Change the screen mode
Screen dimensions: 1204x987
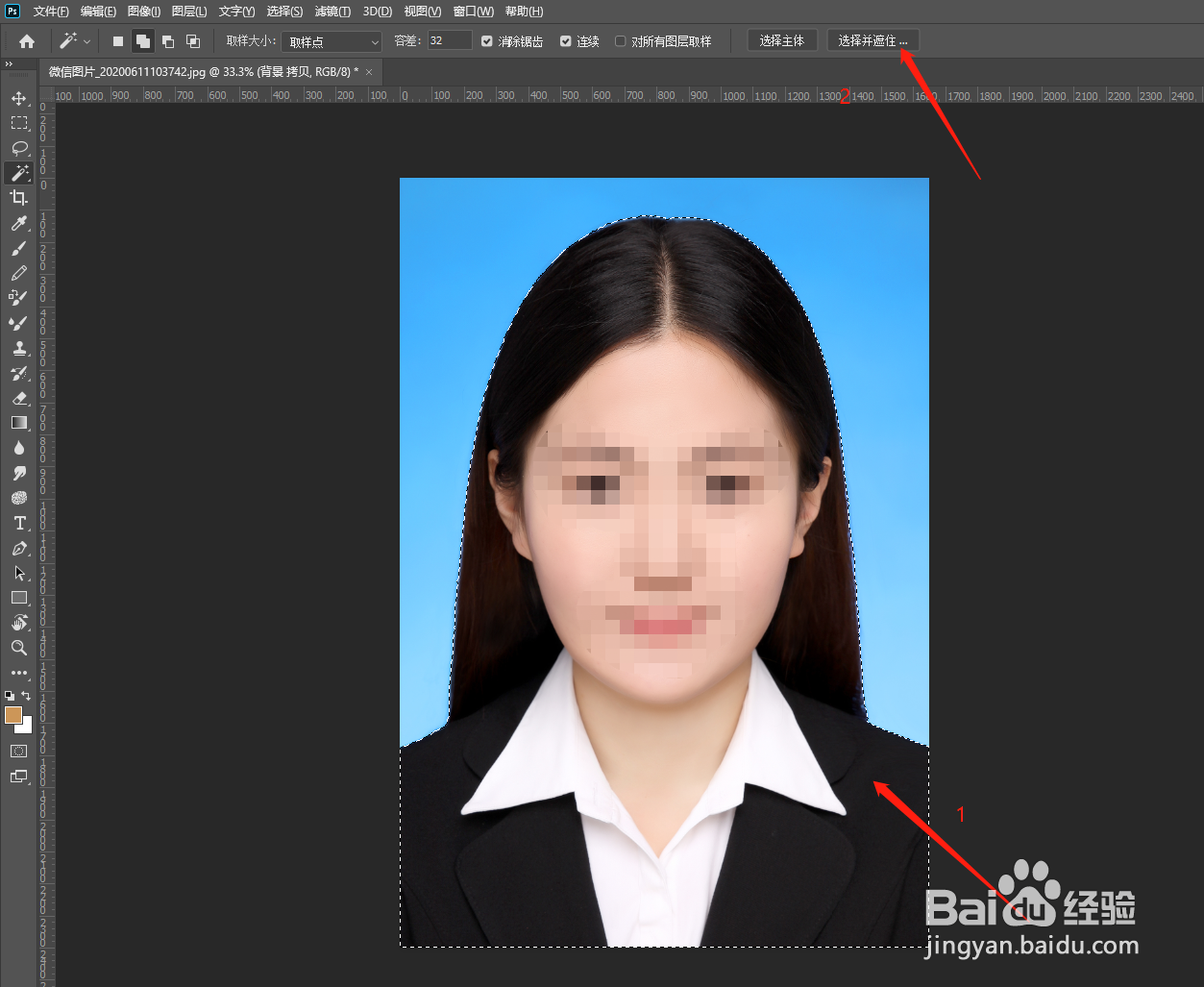point(19,777)
